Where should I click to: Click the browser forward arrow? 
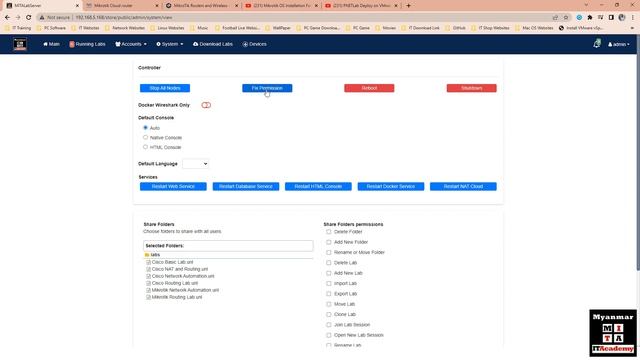tap(18, 18)
